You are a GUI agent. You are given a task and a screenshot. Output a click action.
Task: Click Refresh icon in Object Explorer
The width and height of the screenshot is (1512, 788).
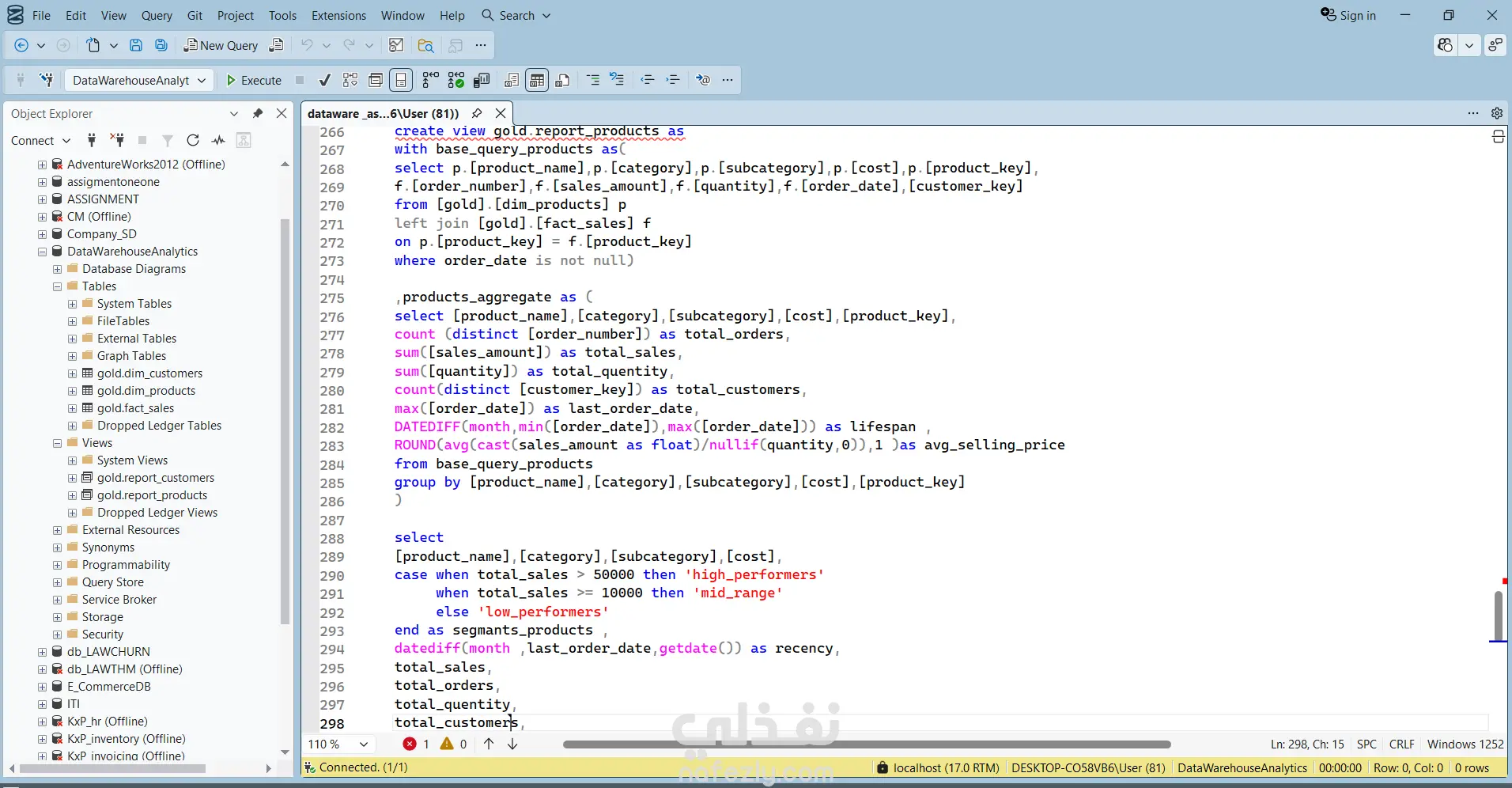pos(193,140)
